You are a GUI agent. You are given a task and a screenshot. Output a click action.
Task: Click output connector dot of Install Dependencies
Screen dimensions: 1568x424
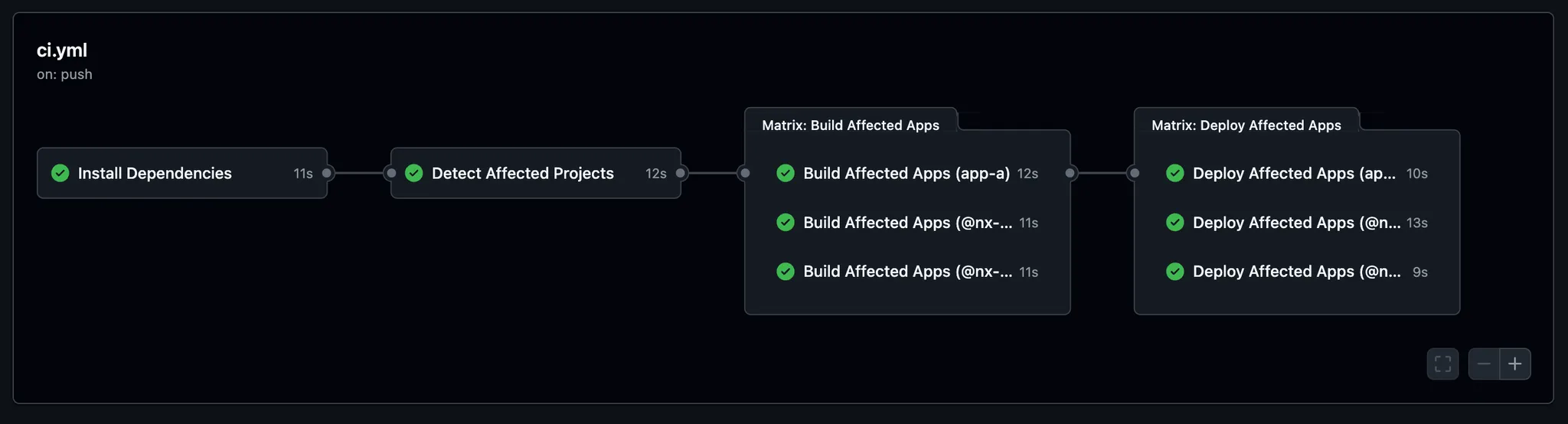tap(327, 173)
